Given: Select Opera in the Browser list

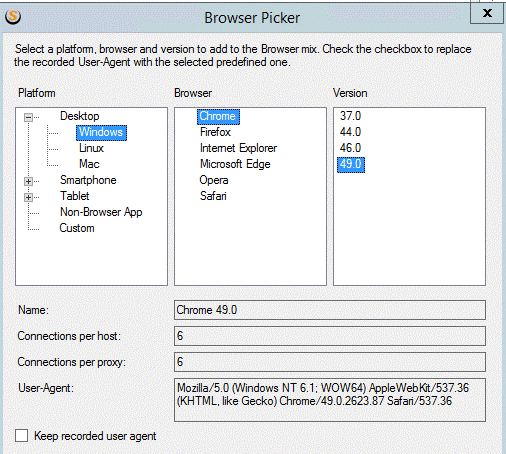Looking at the screenshot, I should coord(214,180).
